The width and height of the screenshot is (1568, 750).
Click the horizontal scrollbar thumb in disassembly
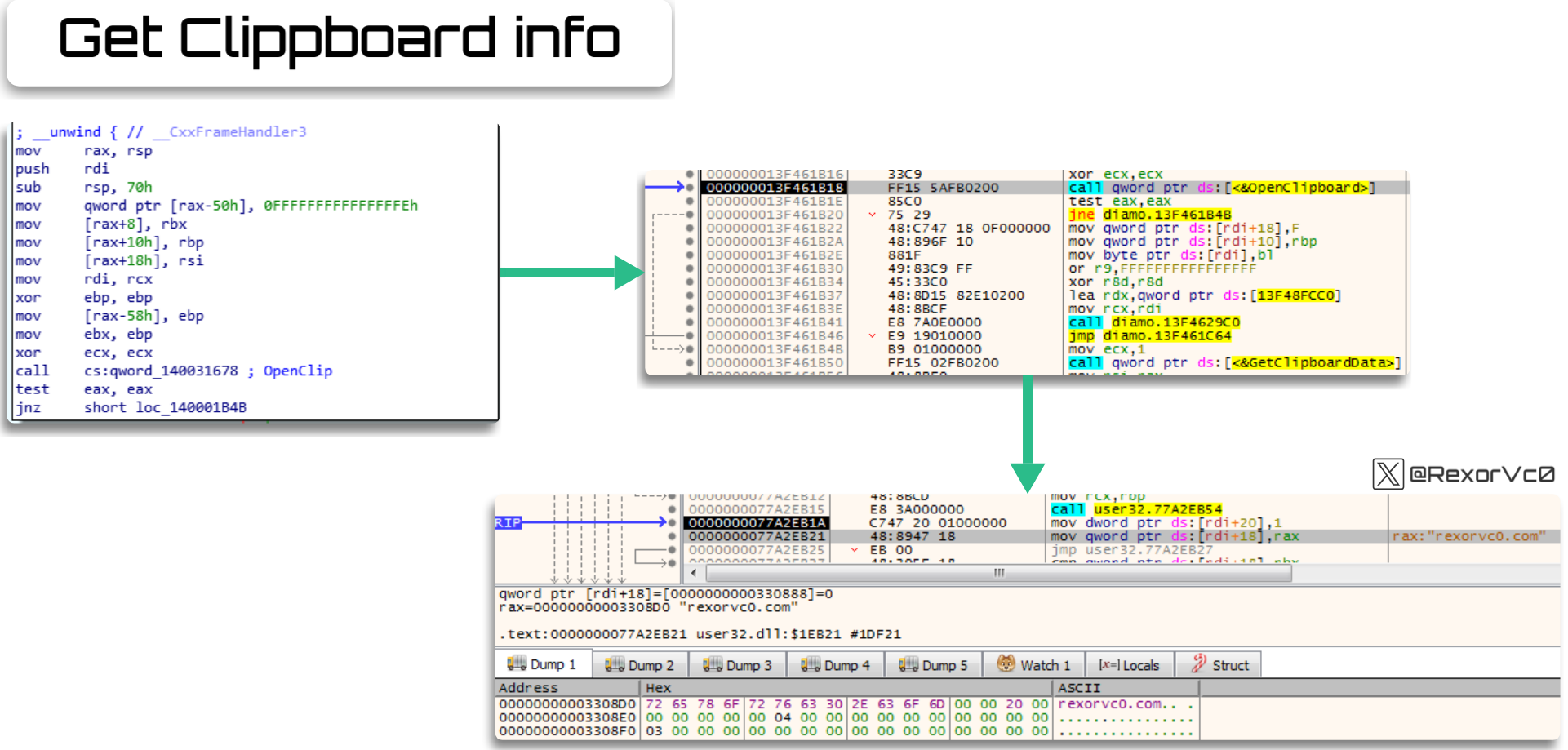998,573
